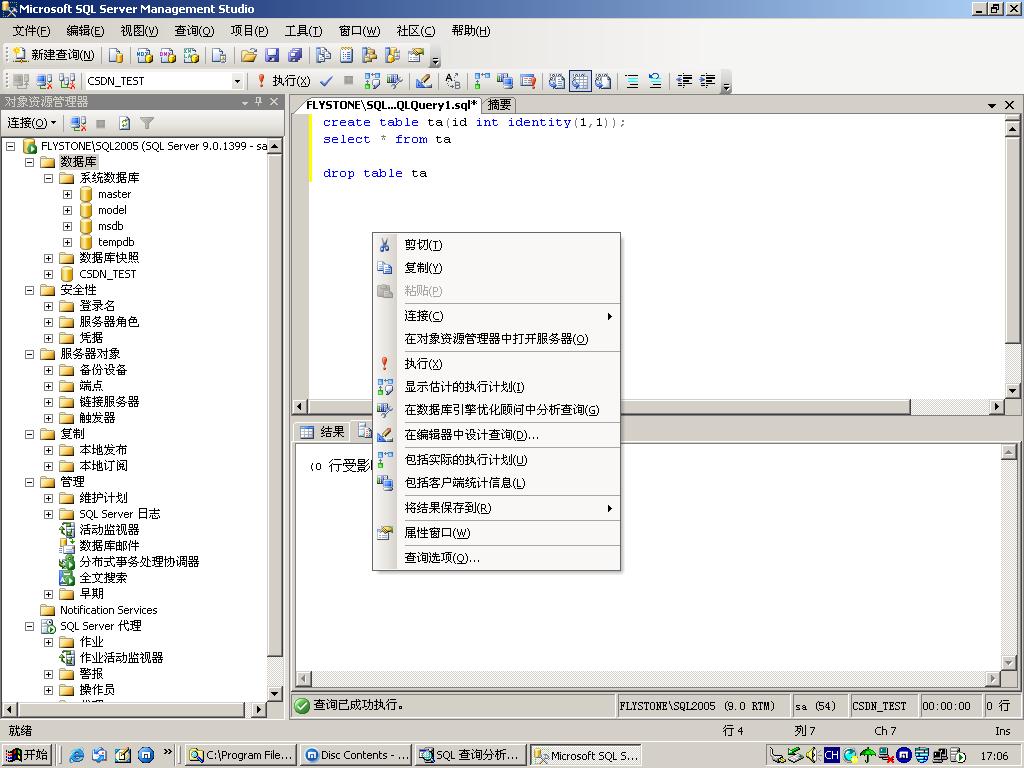1024x768 pixels.
Task: Click the refresh icon in Object Explorer toolbar
Action: (x=124, y=123)
